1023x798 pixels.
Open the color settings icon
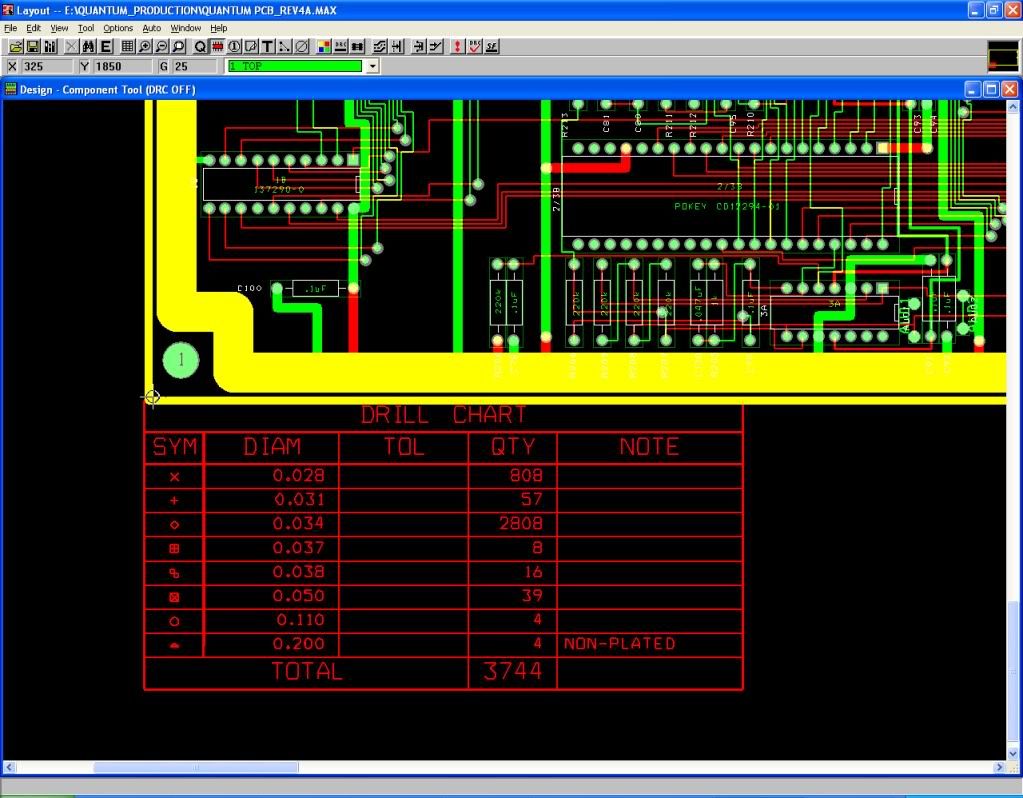(x=324, y=46)
